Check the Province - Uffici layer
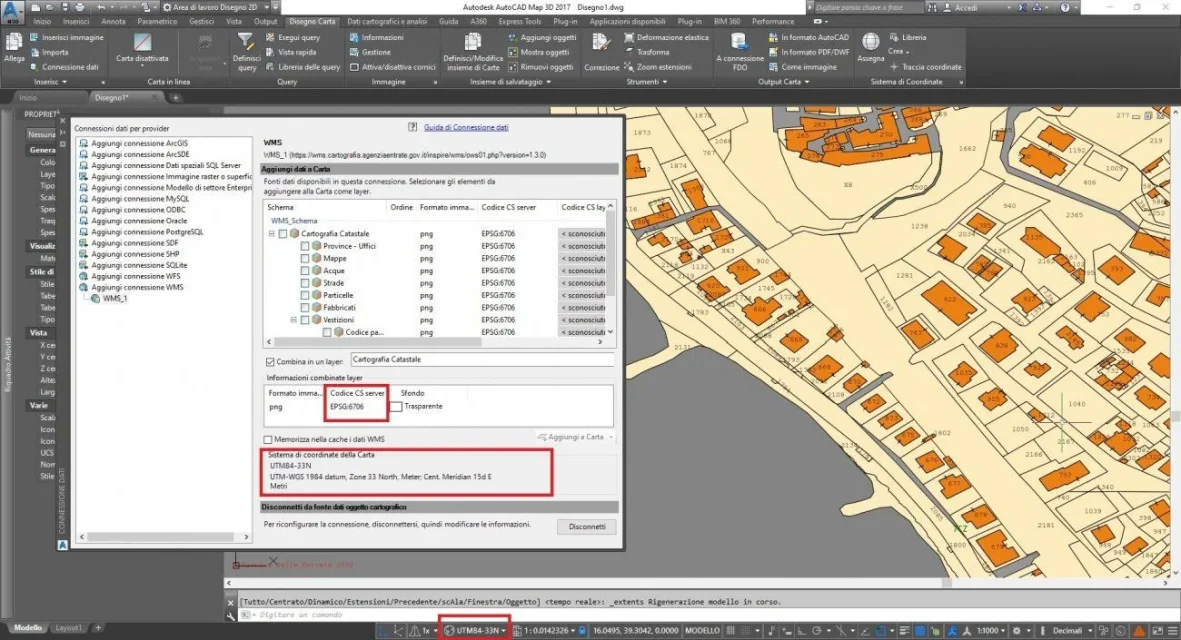Screen dimensions: 1181x640 [305, 246]
